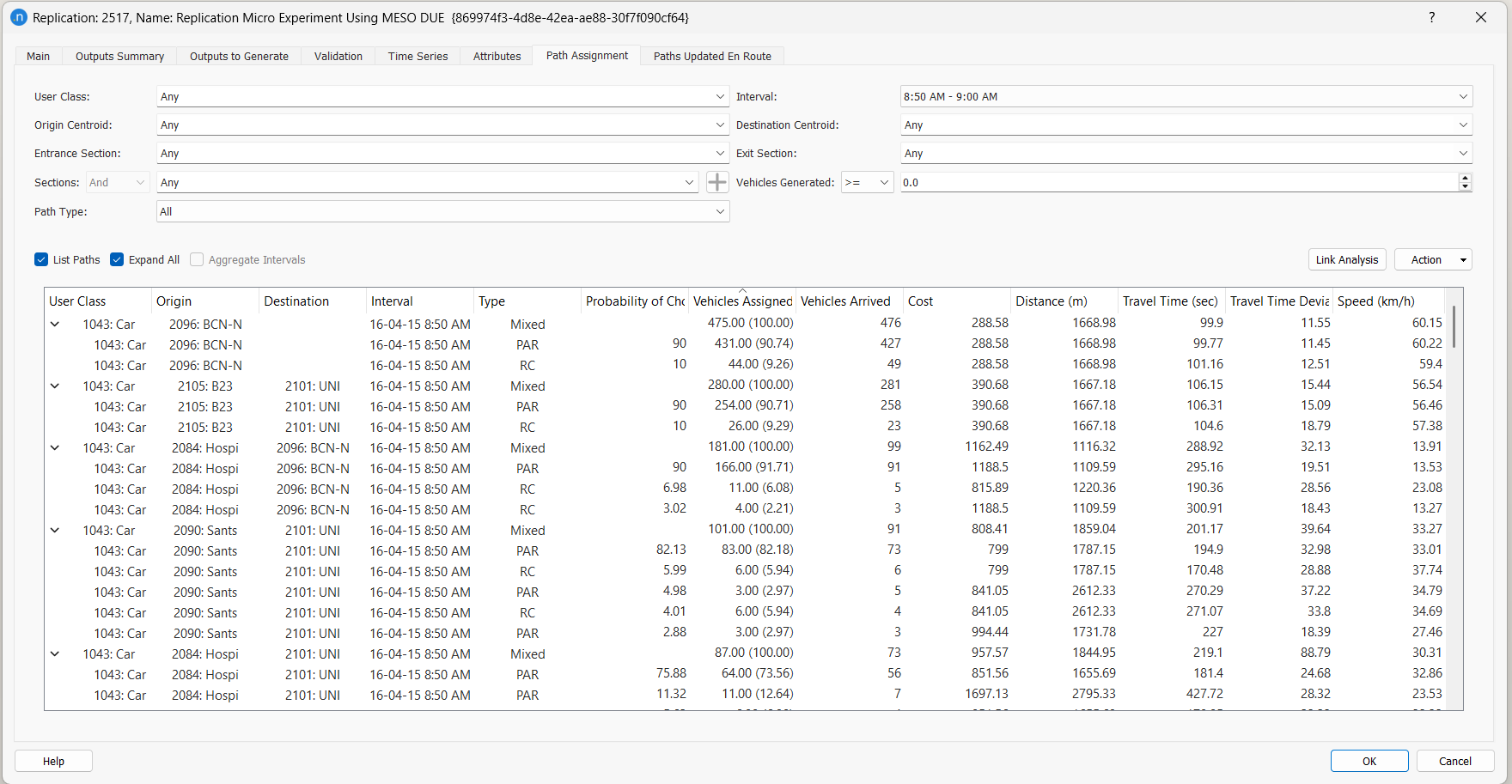Enable Aggregate Intervals

[197, 259]
